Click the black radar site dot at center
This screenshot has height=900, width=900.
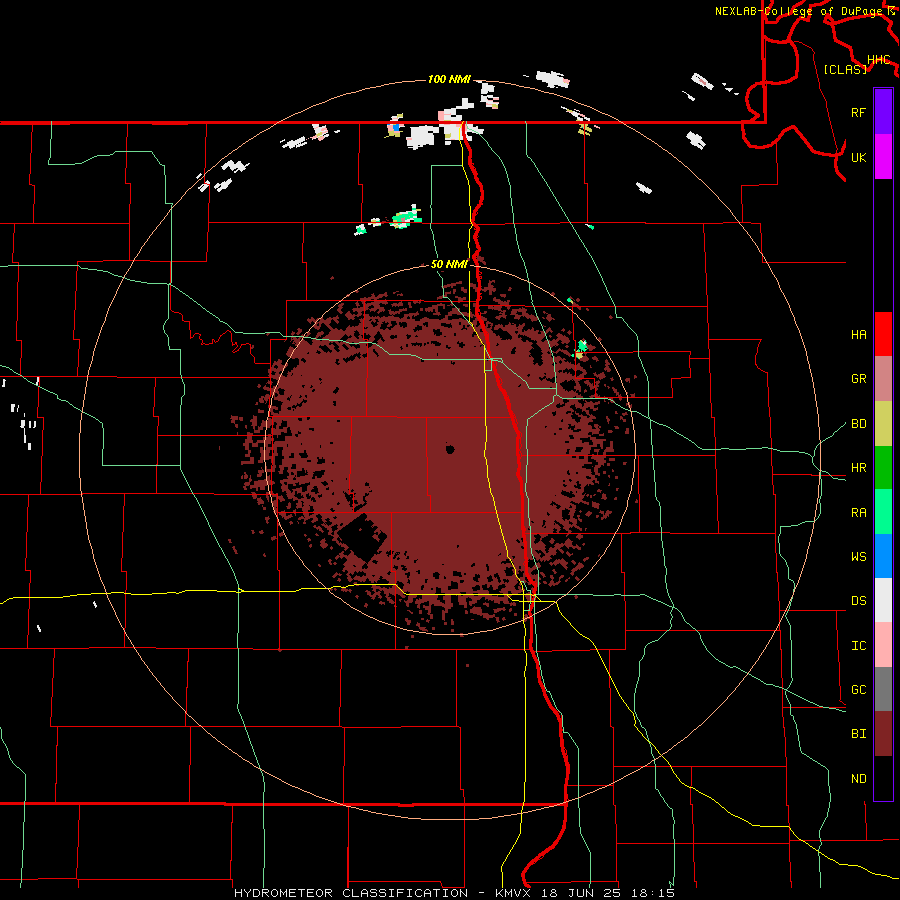click(450, 449)
